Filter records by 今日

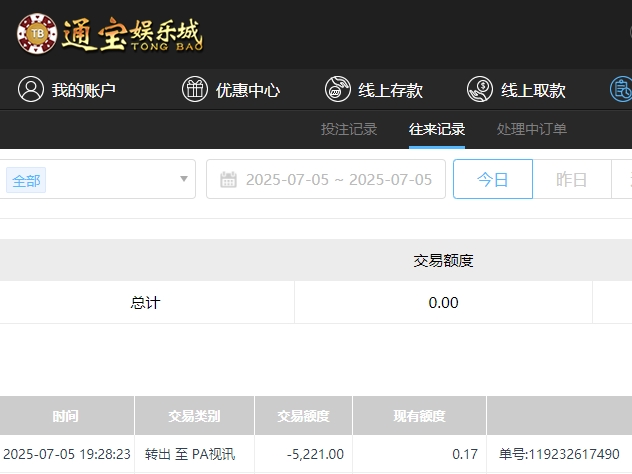[493, 179]
